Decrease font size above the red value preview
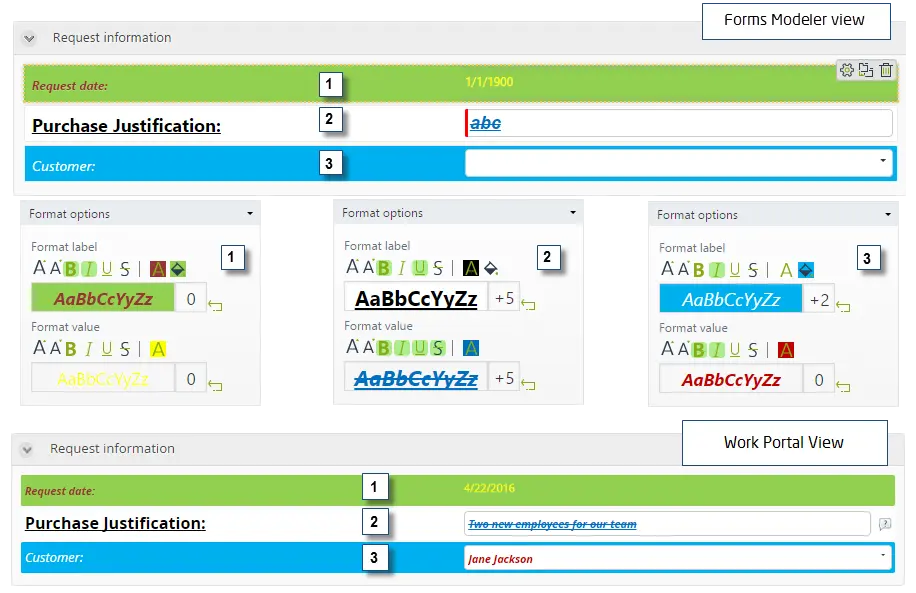 point(683,349)
